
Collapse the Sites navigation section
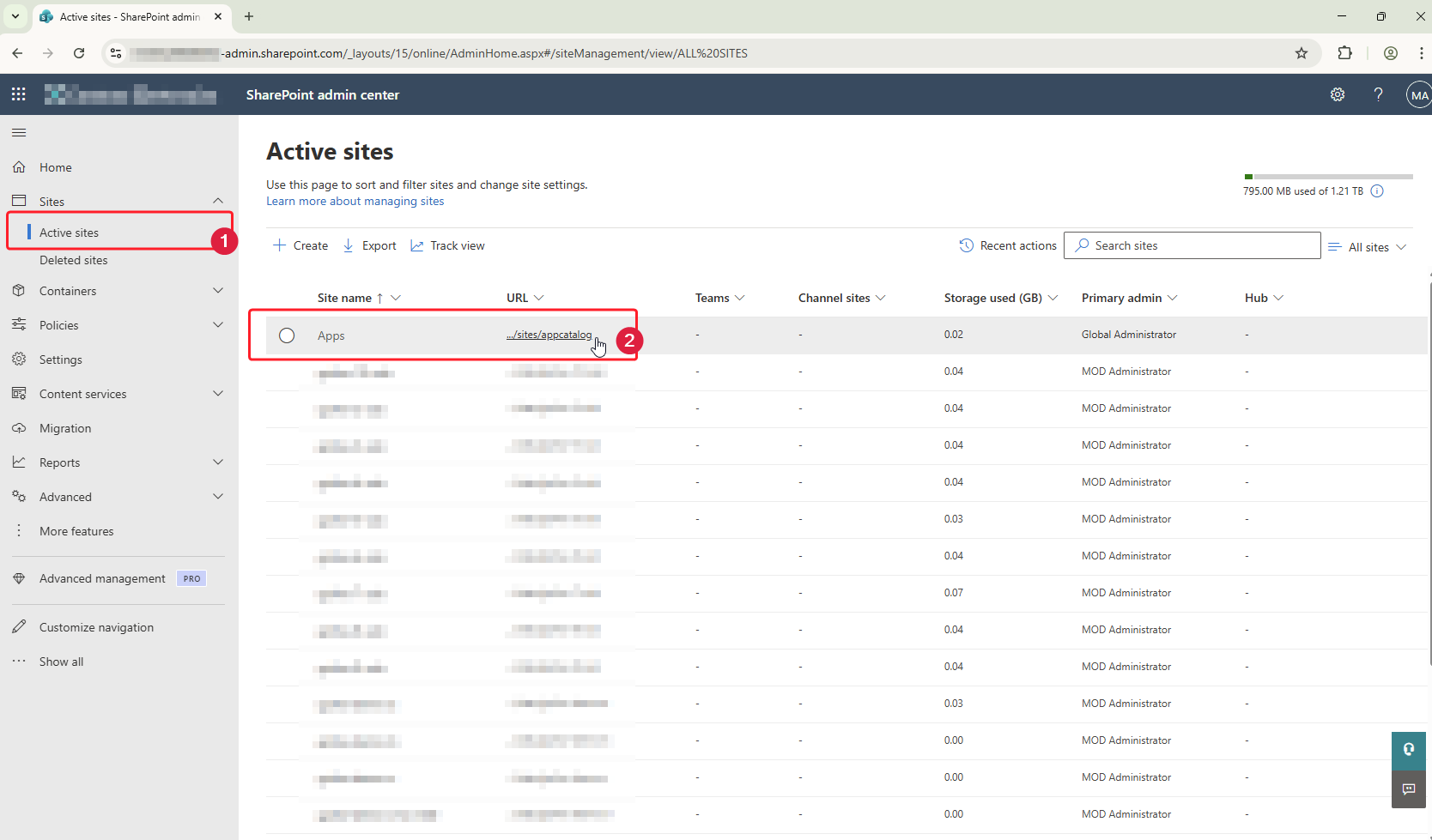218,201
